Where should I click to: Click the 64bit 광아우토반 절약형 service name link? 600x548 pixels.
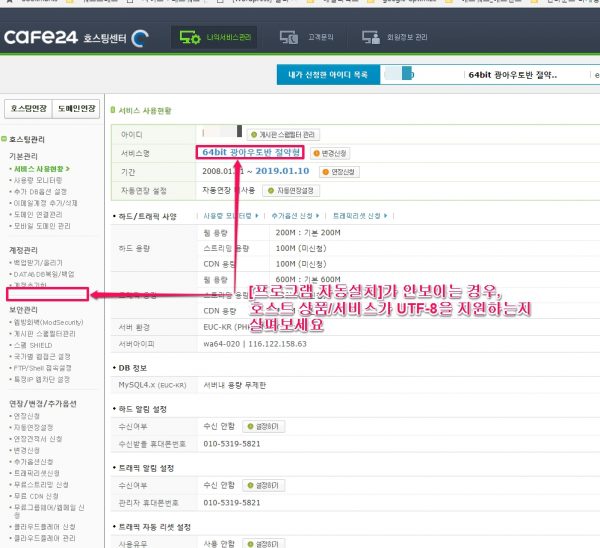coord(251,152)
